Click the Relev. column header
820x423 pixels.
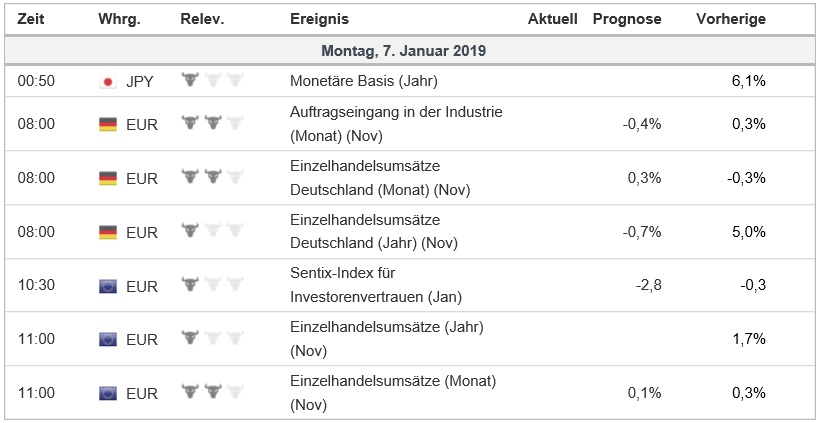coord(202,19)
